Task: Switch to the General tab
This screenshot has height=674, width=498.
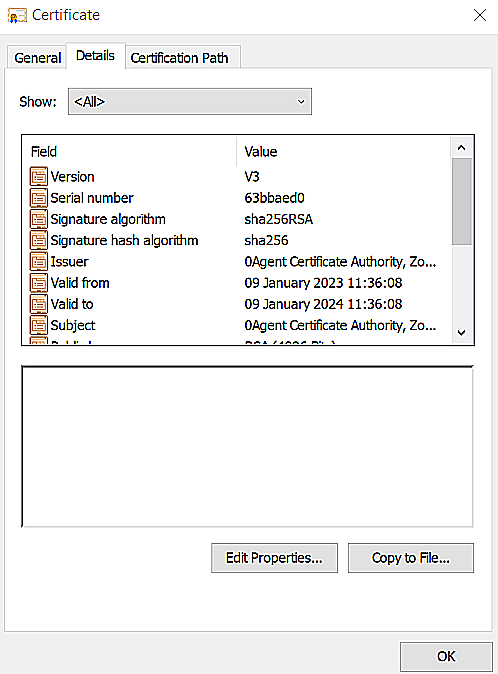Action: pyautogui.click(x=37, y=58)
